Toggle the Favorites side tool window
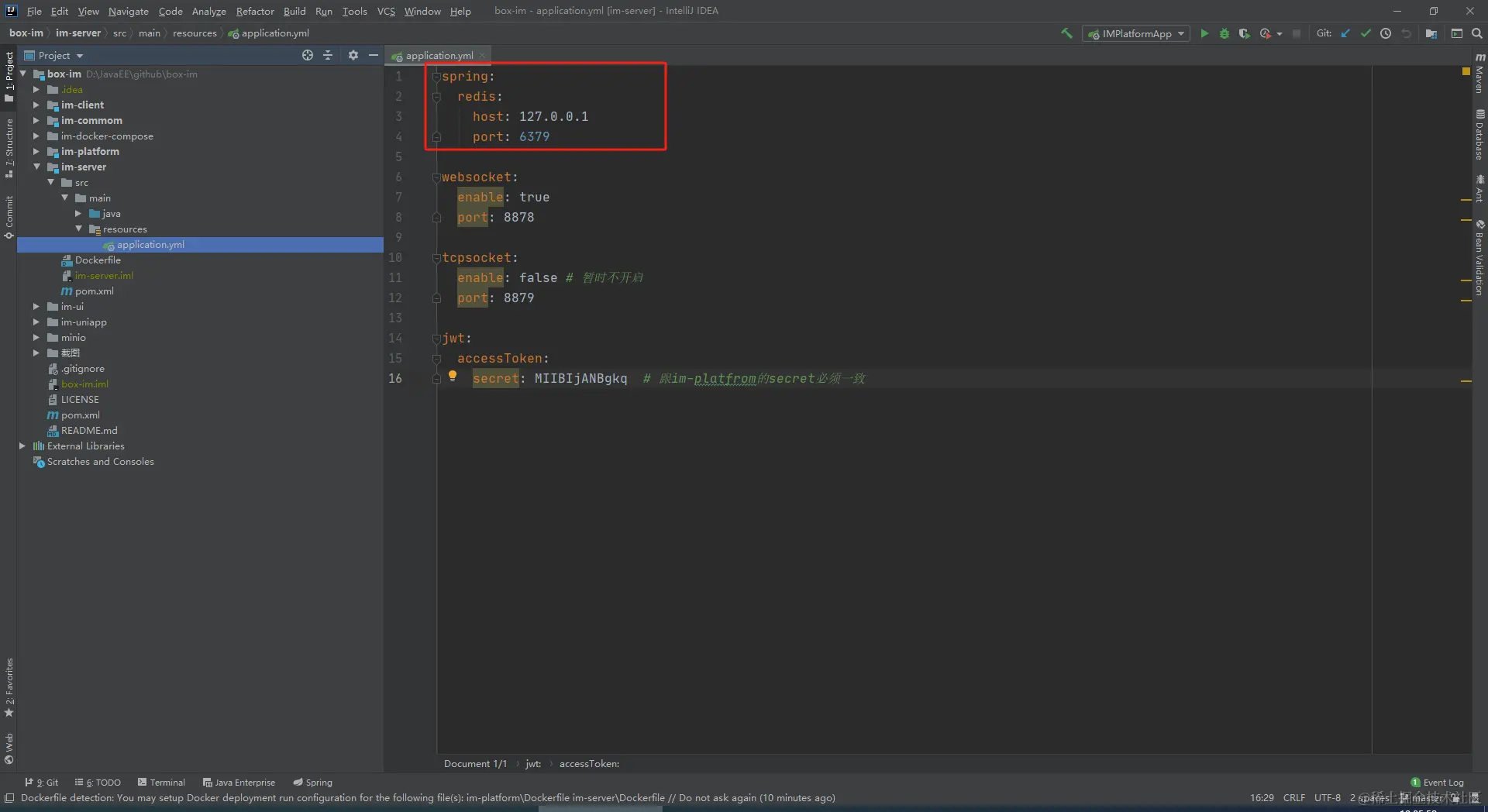Viewport: 1488px width, 812px height. tap(9, 688)
